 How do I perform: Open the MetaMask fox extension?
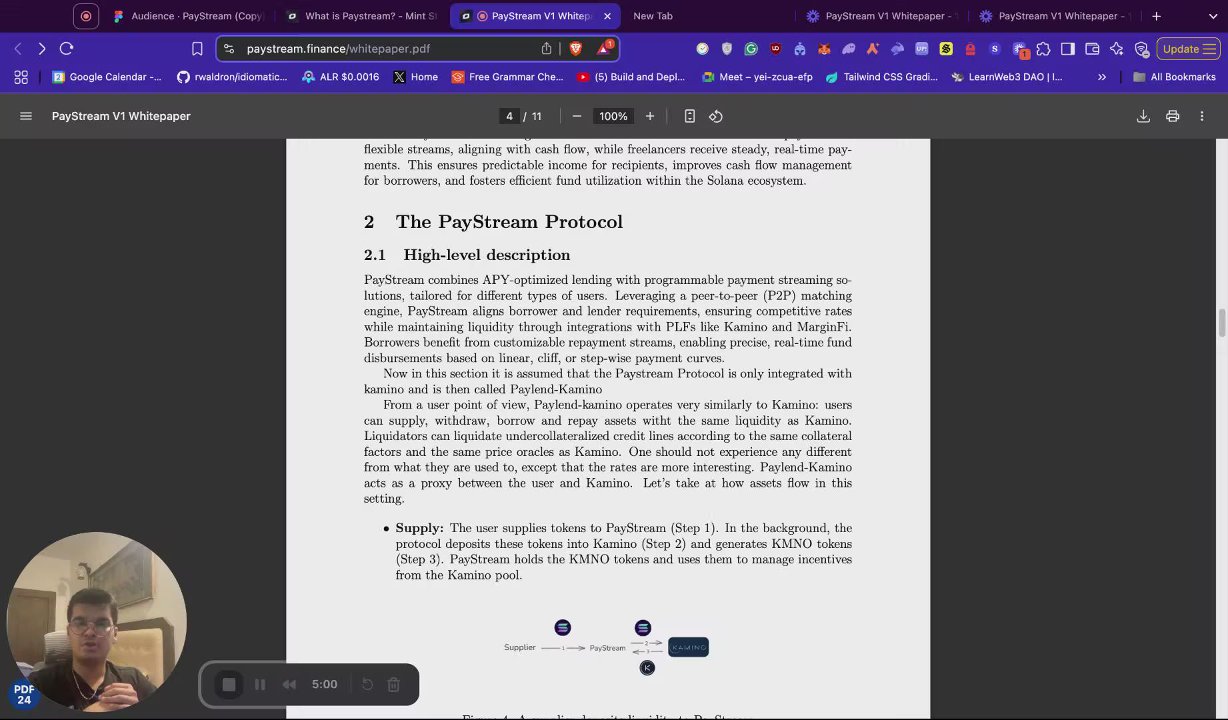pos(824,48)
